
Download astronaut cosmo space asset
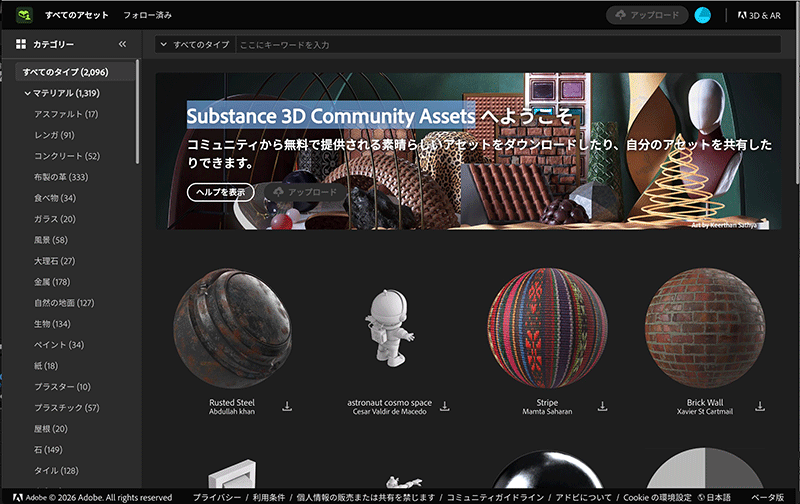click(444, 406)
